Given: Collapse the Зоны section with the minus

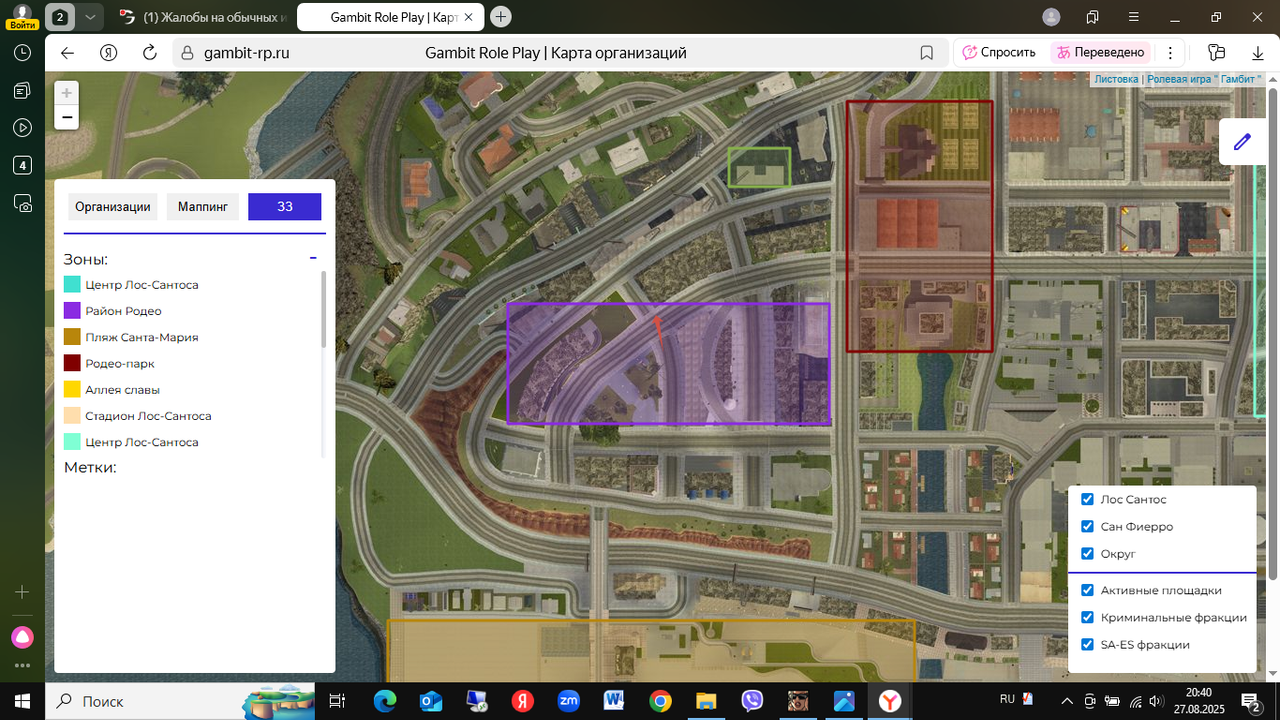Looking at the screenshot, I should tap(313, 258).
